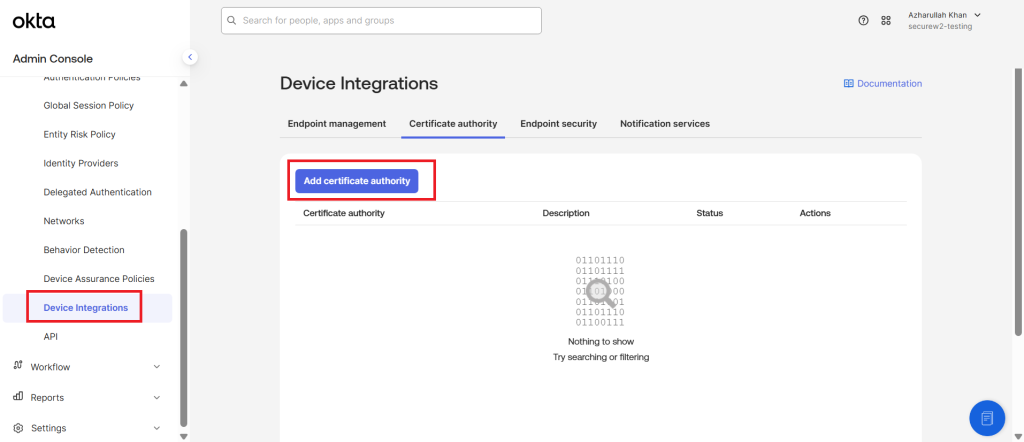Click the sidebar scrollbar down arrow
Screen dimensions: 1024x442
183,436
